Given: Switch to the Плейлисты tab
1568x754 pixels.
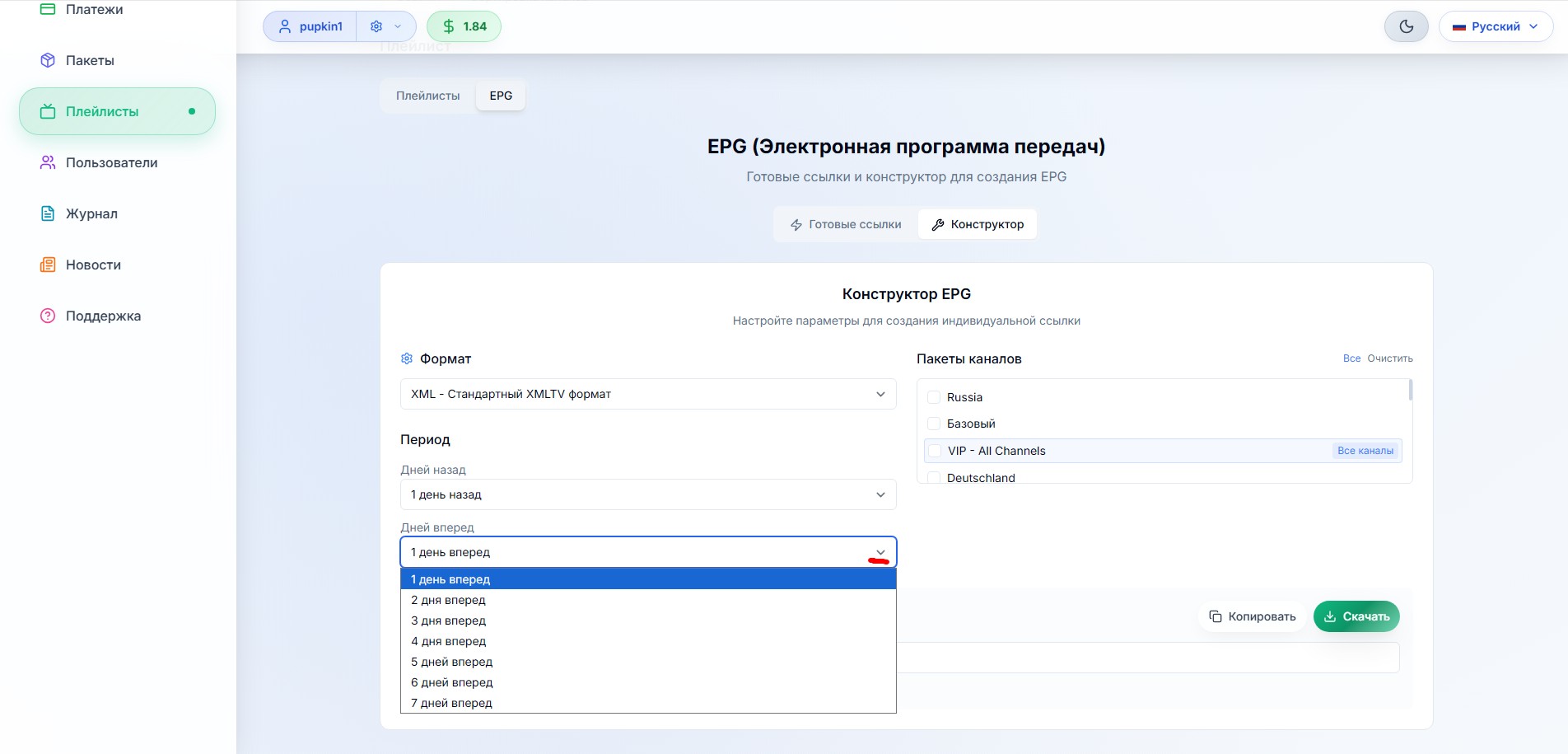Looking at the screenshot, I should tap(428, 95).
